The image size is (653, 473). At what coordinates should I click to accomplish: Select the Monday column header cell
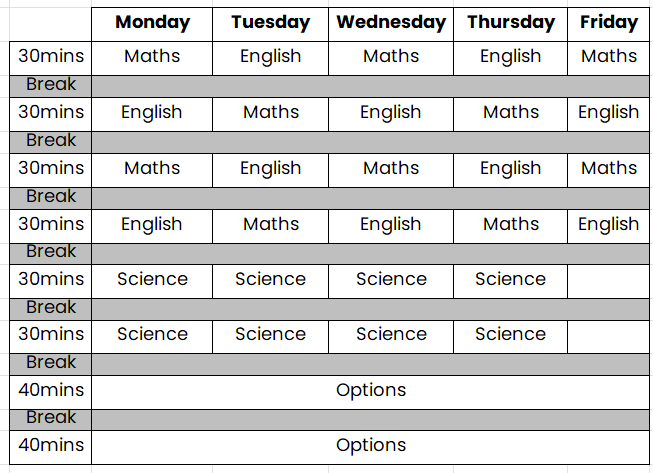click(152, 23)
